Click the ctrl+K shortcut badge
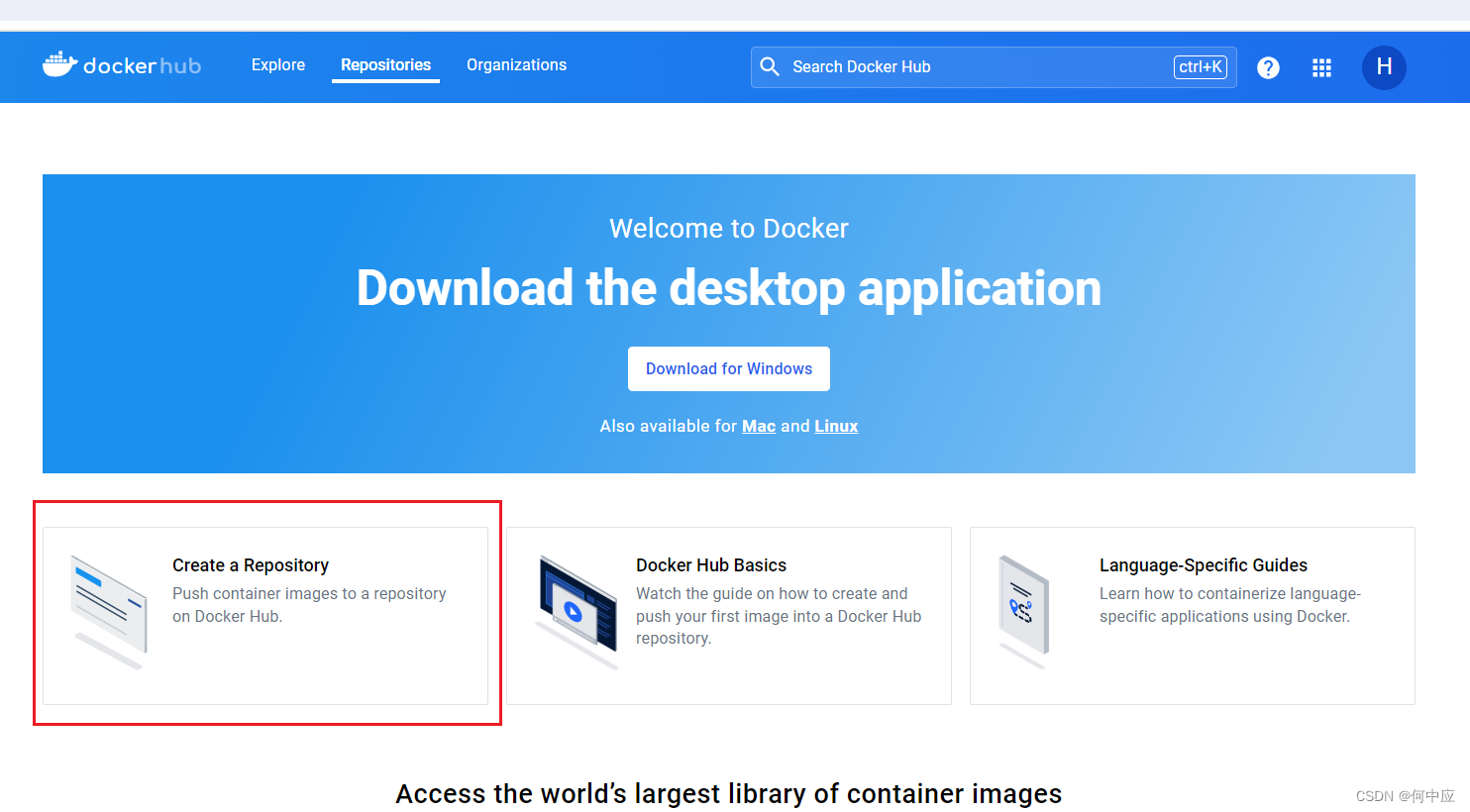1470x812 pixels. [x=1201, y=66]
